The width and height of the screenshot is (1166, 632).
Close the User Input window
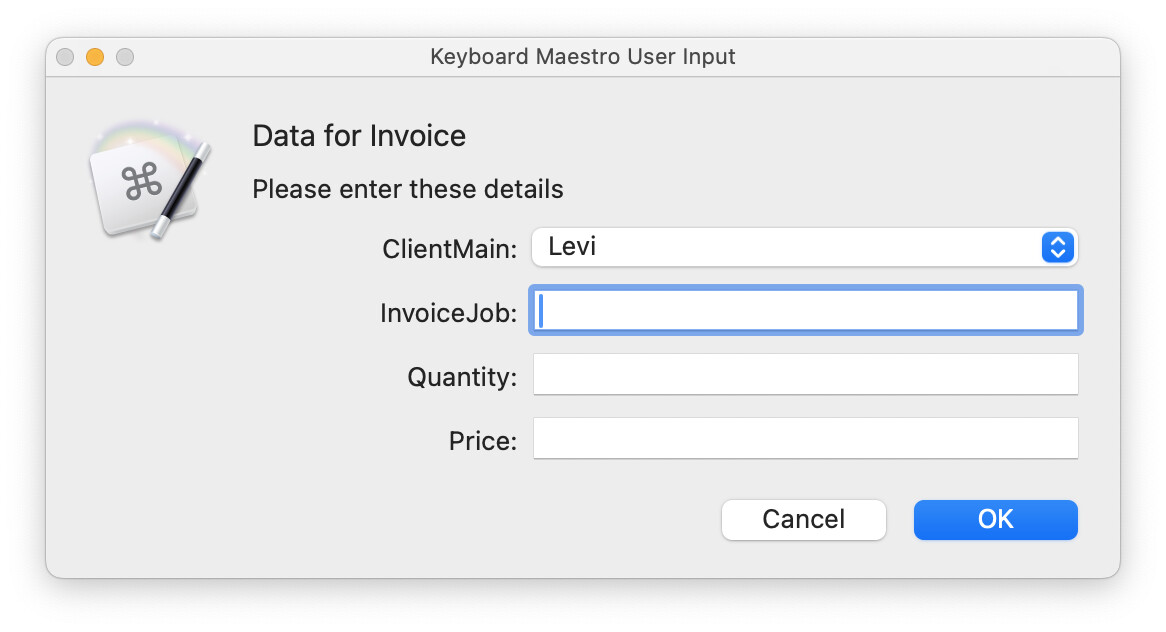tap(65, 57)
